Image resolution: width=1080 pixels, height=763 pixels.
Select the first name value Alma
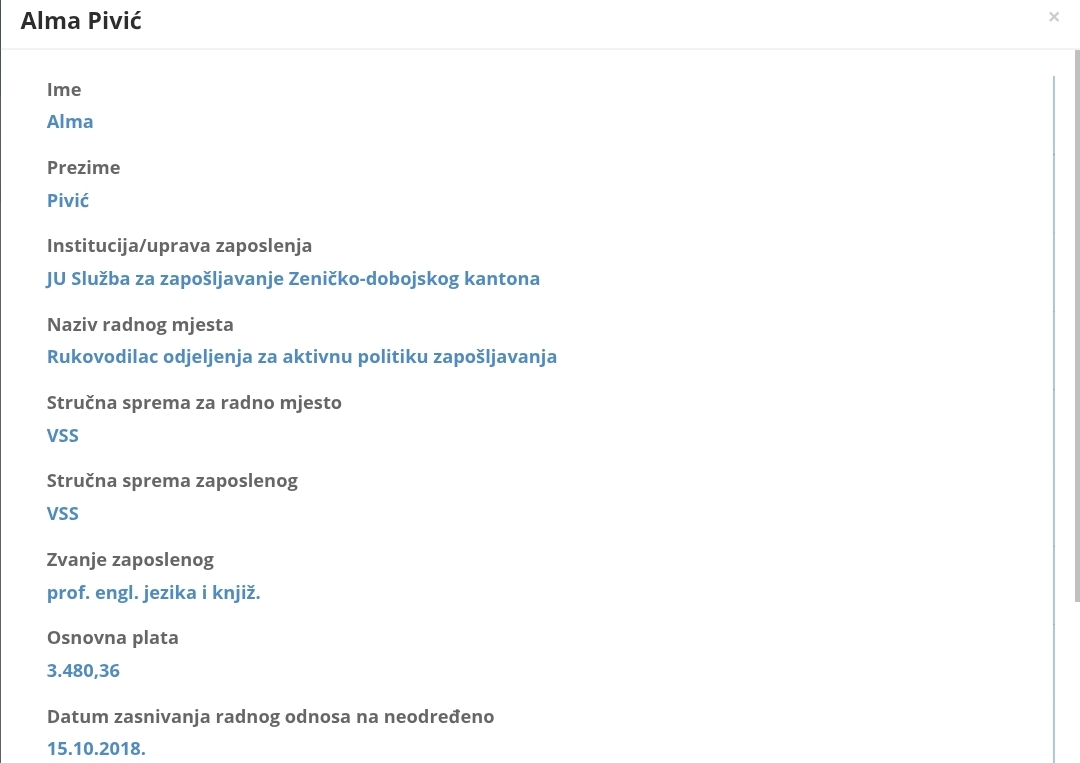tap(70, 122)
